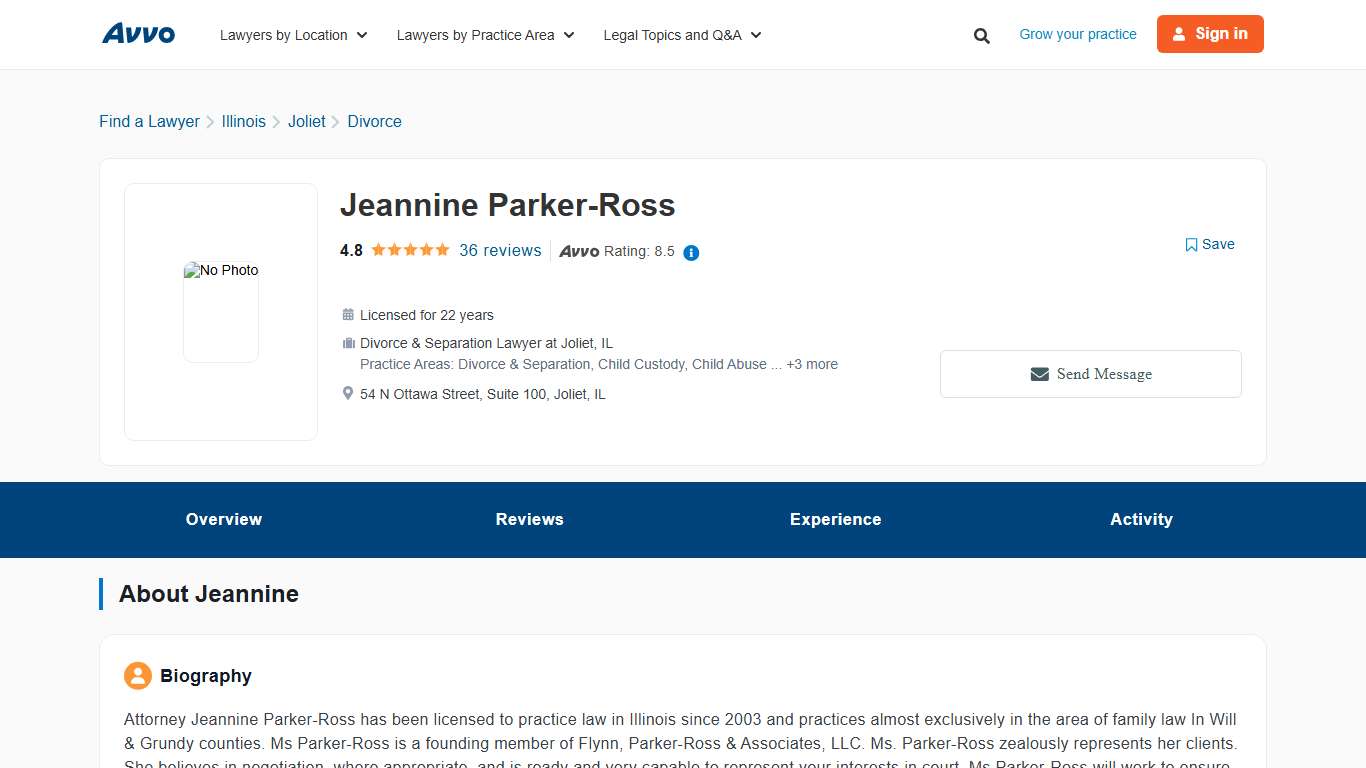Expand Legal Topics and Q&A dropdown
The image size is (1366, 768).
click(681, 34)
